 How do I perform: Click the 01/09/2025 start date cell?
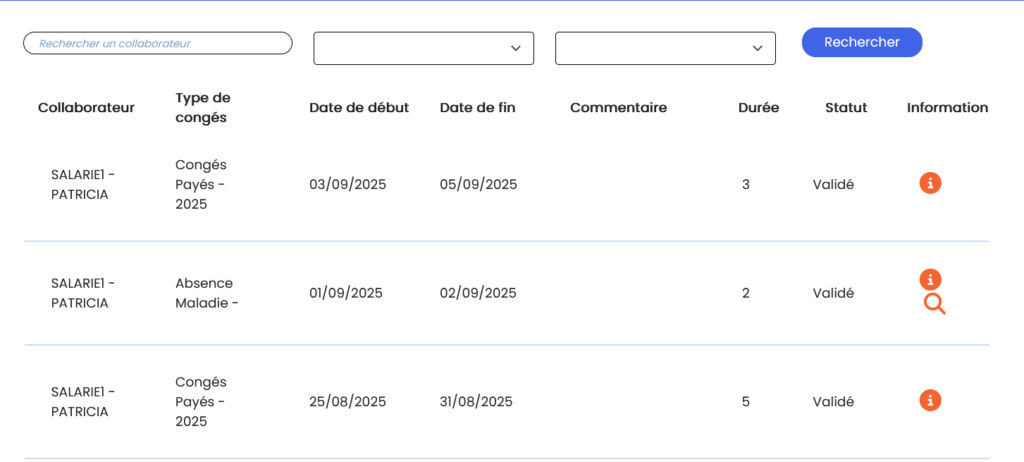[346, 293]
